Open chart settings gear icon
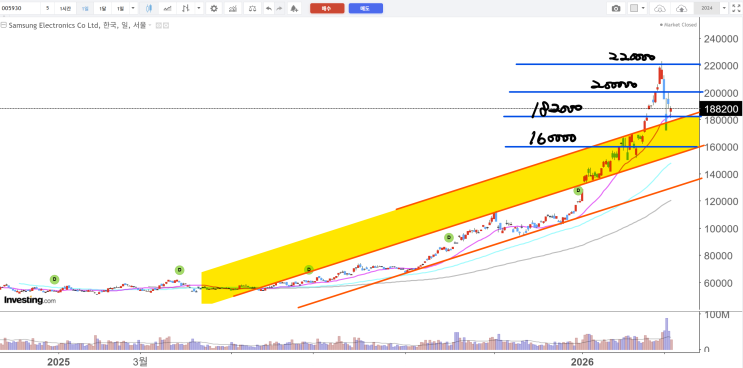The image size is (743, 368). pos(214,9)
